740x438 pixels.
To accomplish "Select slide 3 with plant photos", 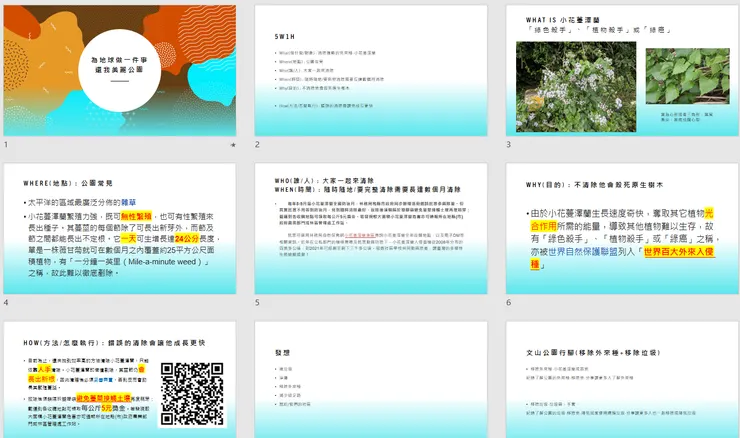I will coord(622,70).
